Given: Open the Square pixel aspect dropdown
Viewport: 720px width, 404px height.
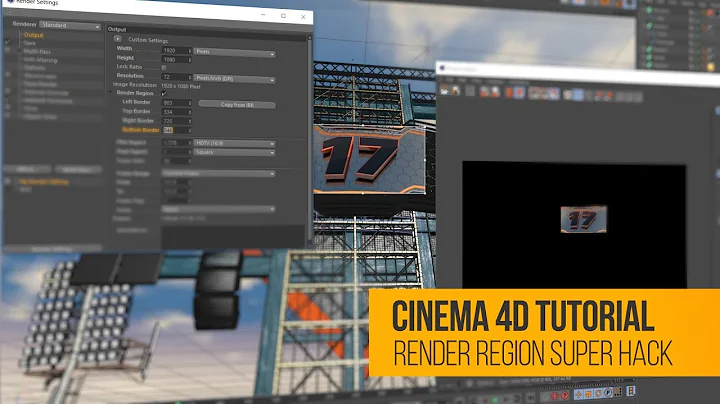Looking at the screenshot, I should click(x=235, y=152).
